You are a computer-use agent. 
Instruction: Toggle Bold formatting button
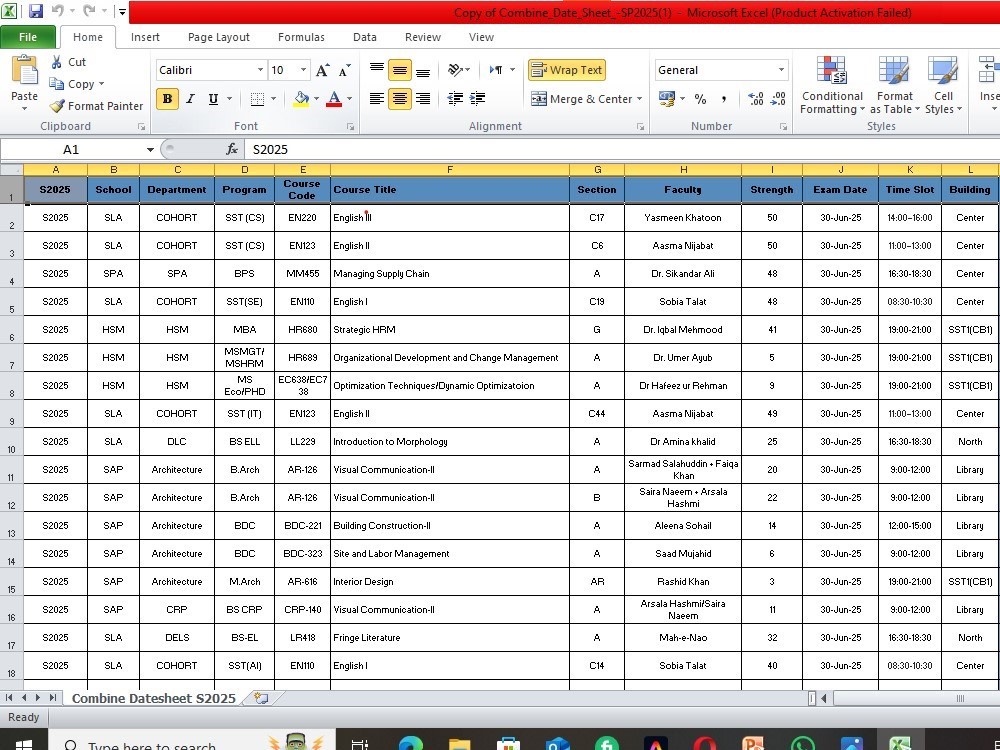pos(167,99)
